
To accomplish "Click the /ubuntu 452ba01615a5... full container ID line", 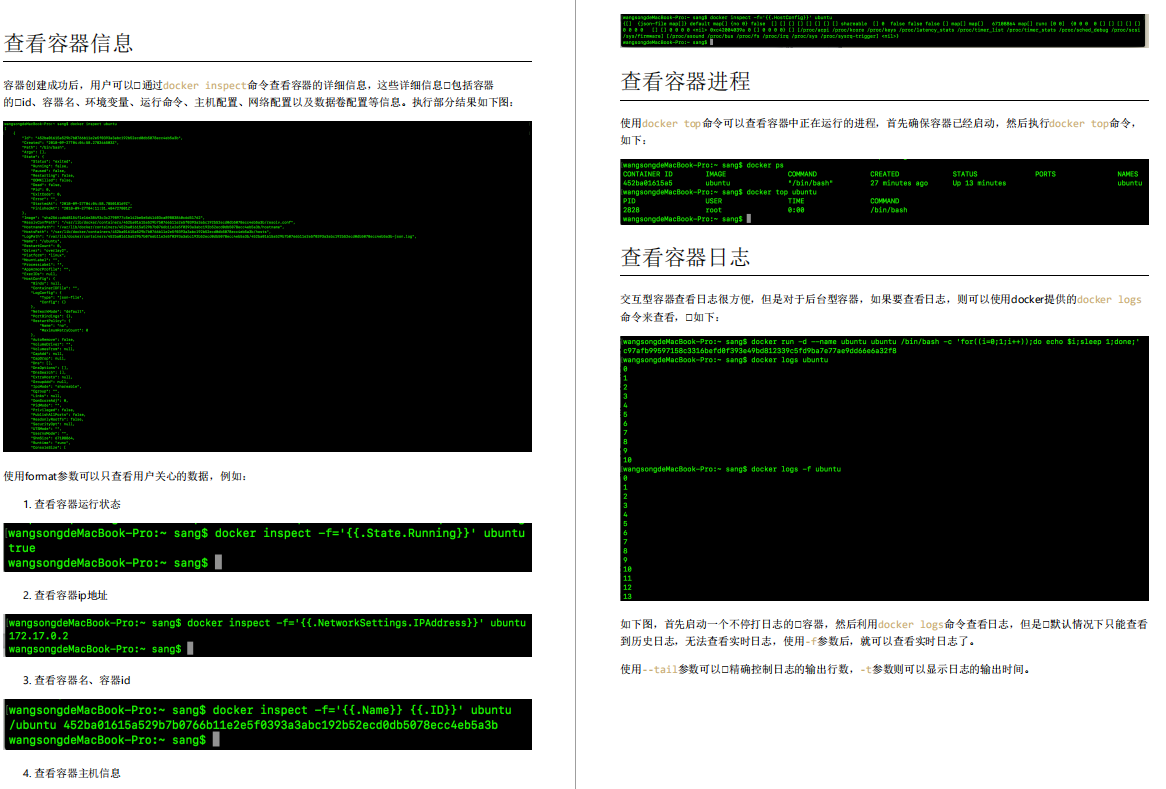I will [x=253, y=725].
